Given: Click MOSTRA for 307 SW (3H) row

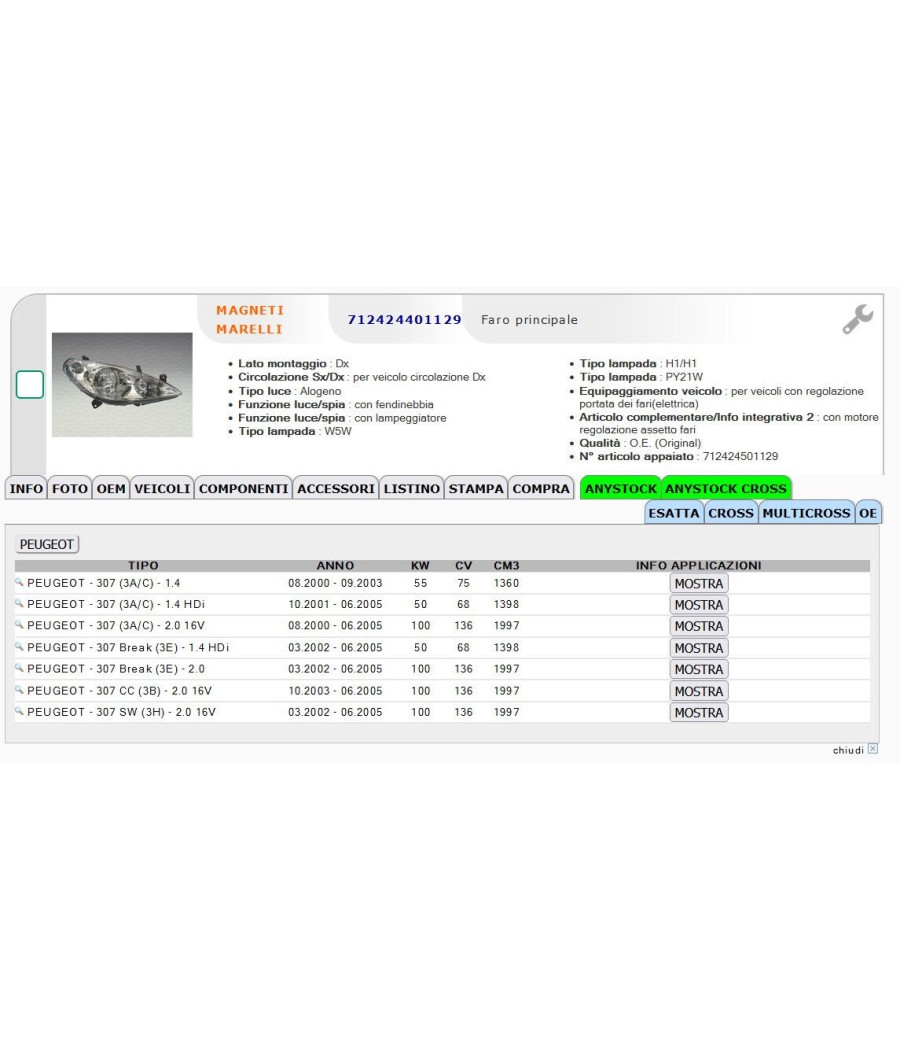Looking at the screenshot, I should point(699,712).
